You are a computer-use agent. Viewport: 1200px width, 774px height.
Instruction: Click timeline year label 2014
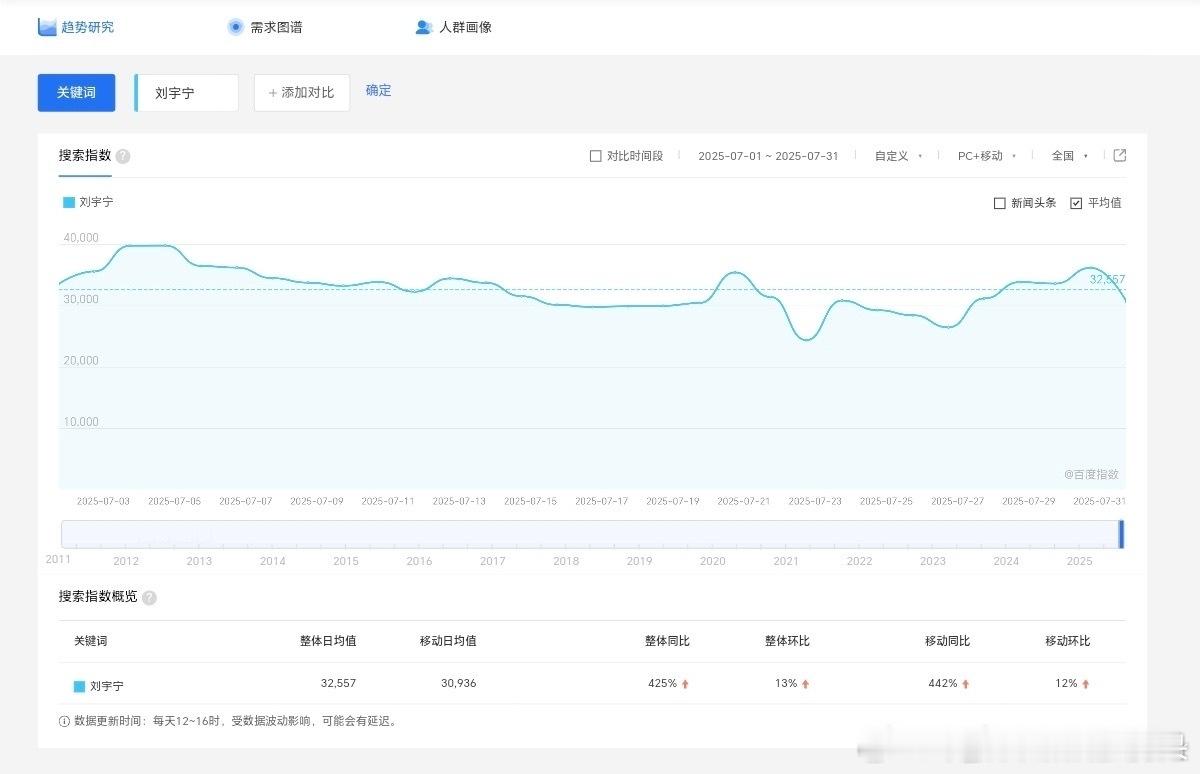pyautogui.click(x=272, y=561)
